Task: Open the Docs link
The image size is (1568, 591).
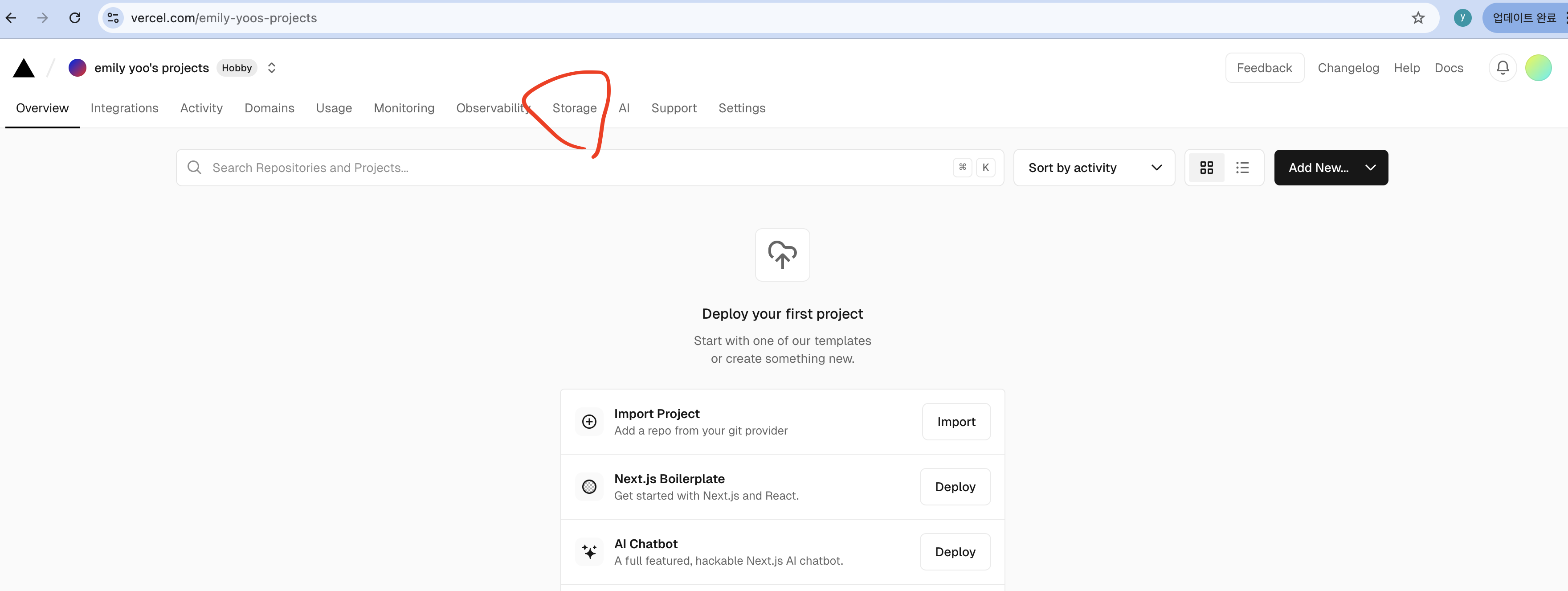Action: pyautogui.click(x=1448, y=68)
